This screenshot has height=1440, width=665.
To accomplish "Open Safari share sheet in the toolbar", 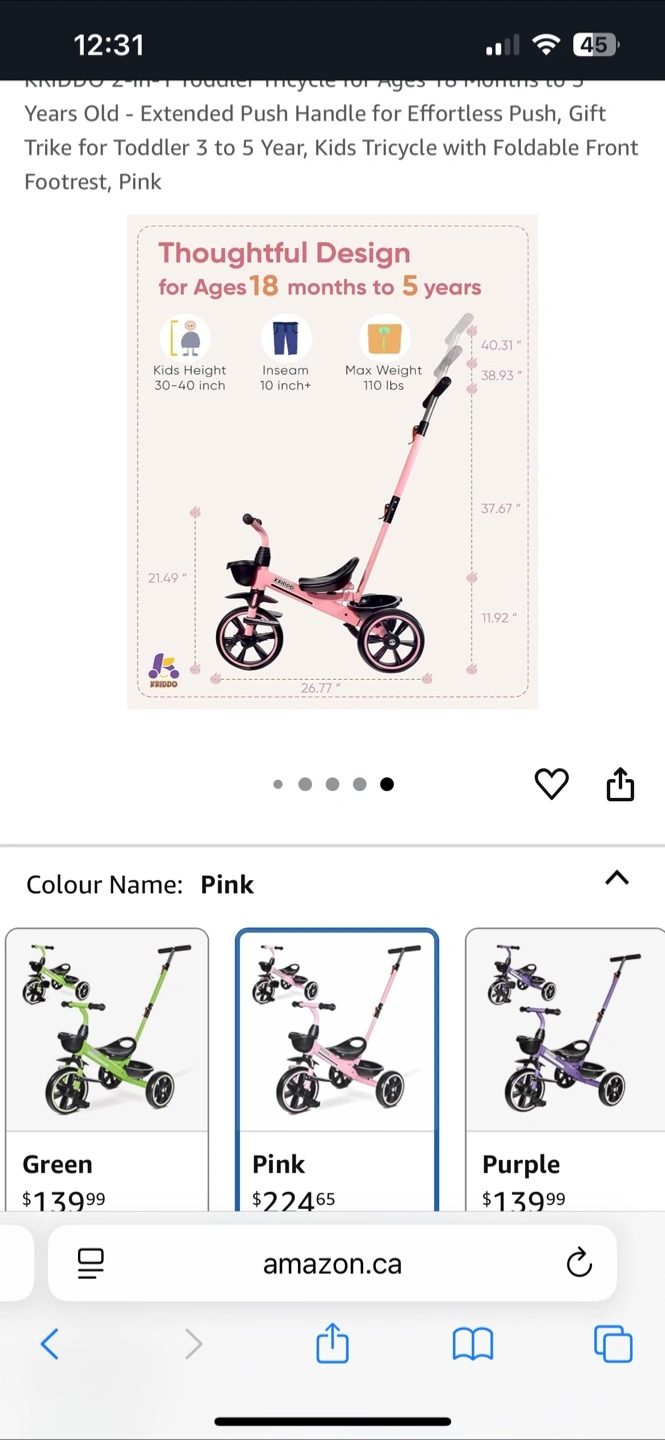I will pos(332,1342).
